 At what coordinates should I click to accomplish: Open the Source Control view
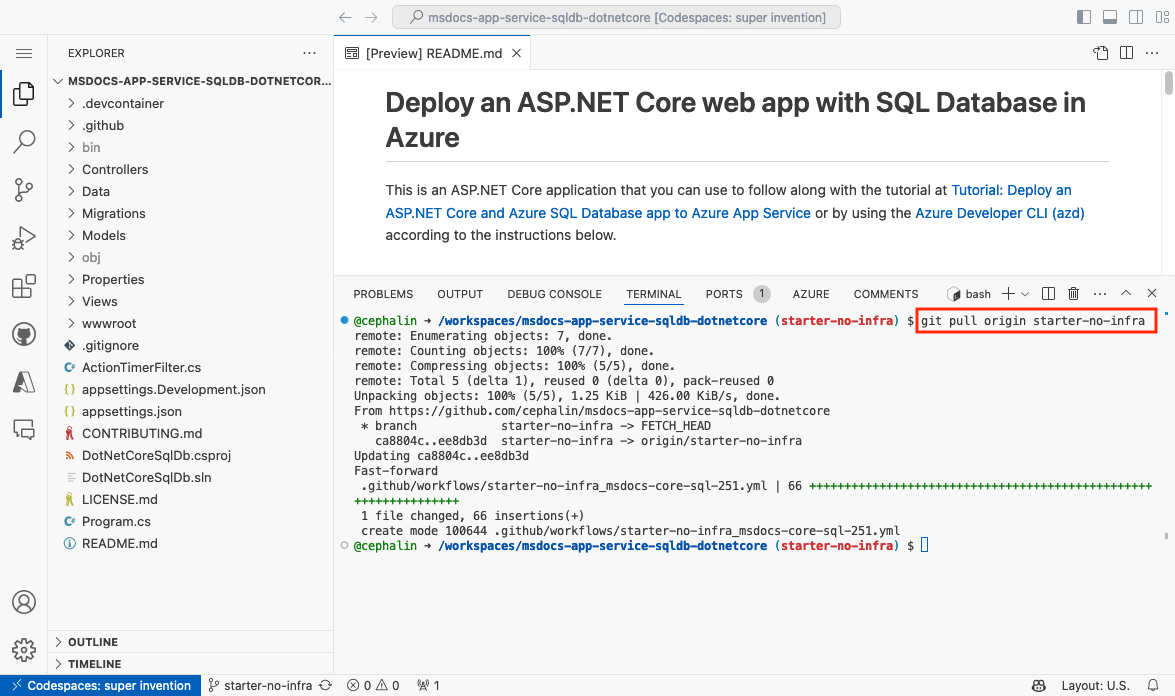24,190
